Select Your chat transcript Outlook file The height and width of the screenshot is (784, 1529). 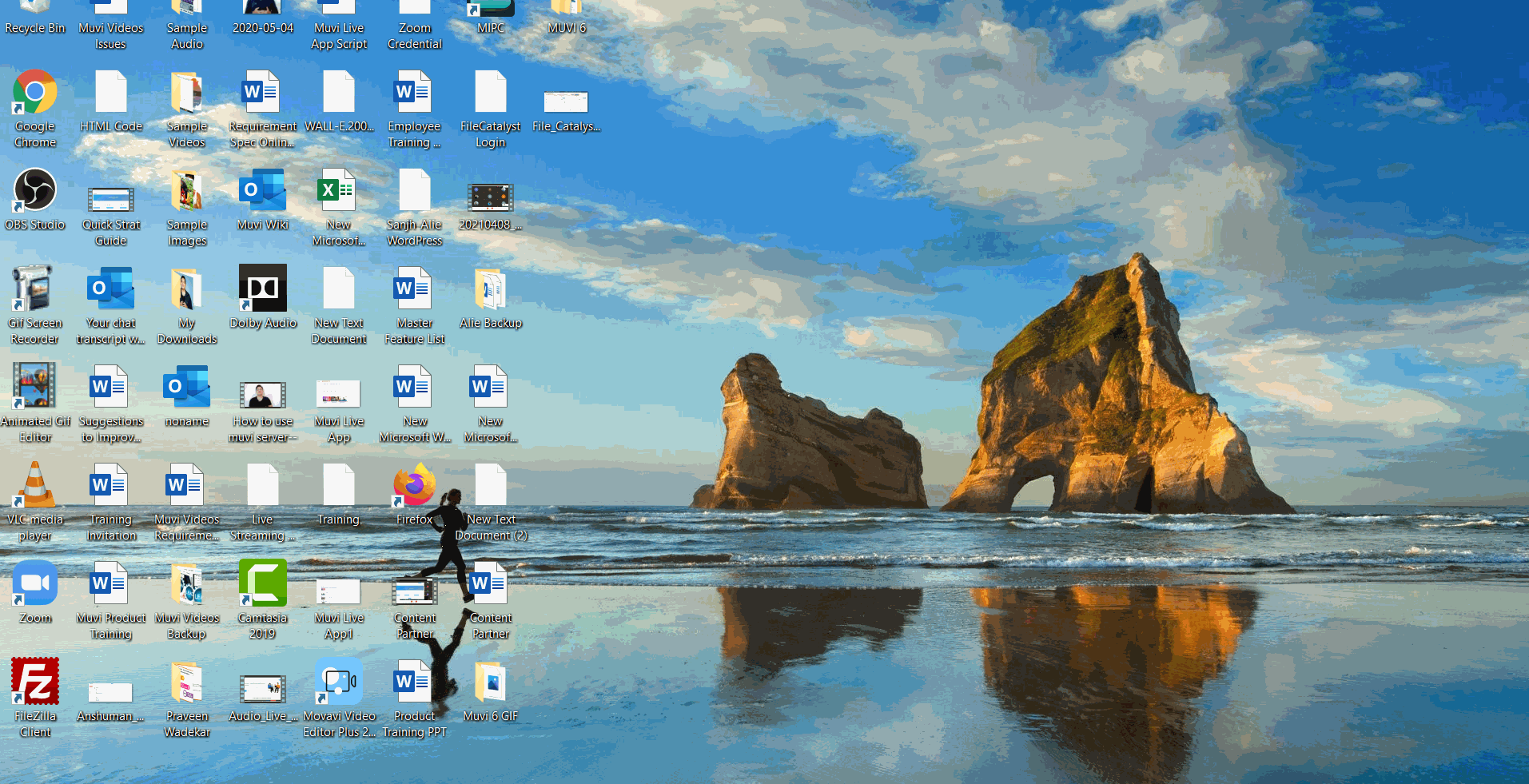pyautogui.click(x=111, y=305)
